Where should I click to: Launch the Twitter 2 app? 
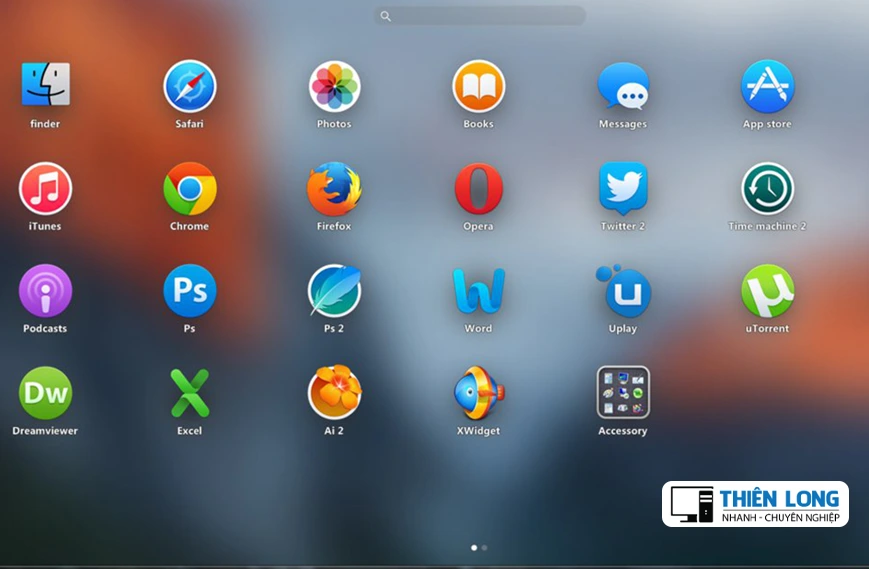click(623, 188)
